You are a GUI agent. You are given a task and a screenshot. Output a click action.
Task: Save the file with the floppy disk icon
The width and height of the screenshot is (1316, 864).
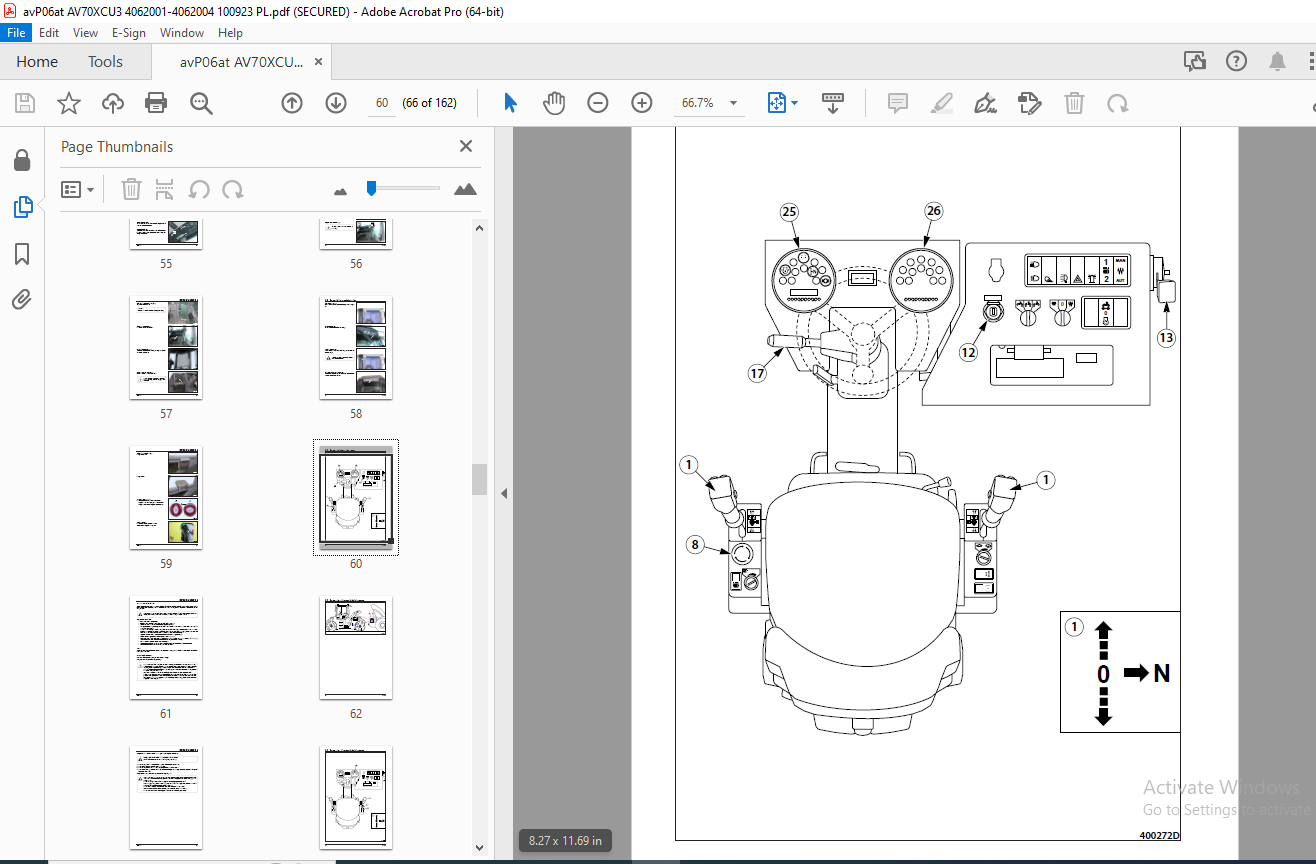pyautogui.click(x=25, y=103)
